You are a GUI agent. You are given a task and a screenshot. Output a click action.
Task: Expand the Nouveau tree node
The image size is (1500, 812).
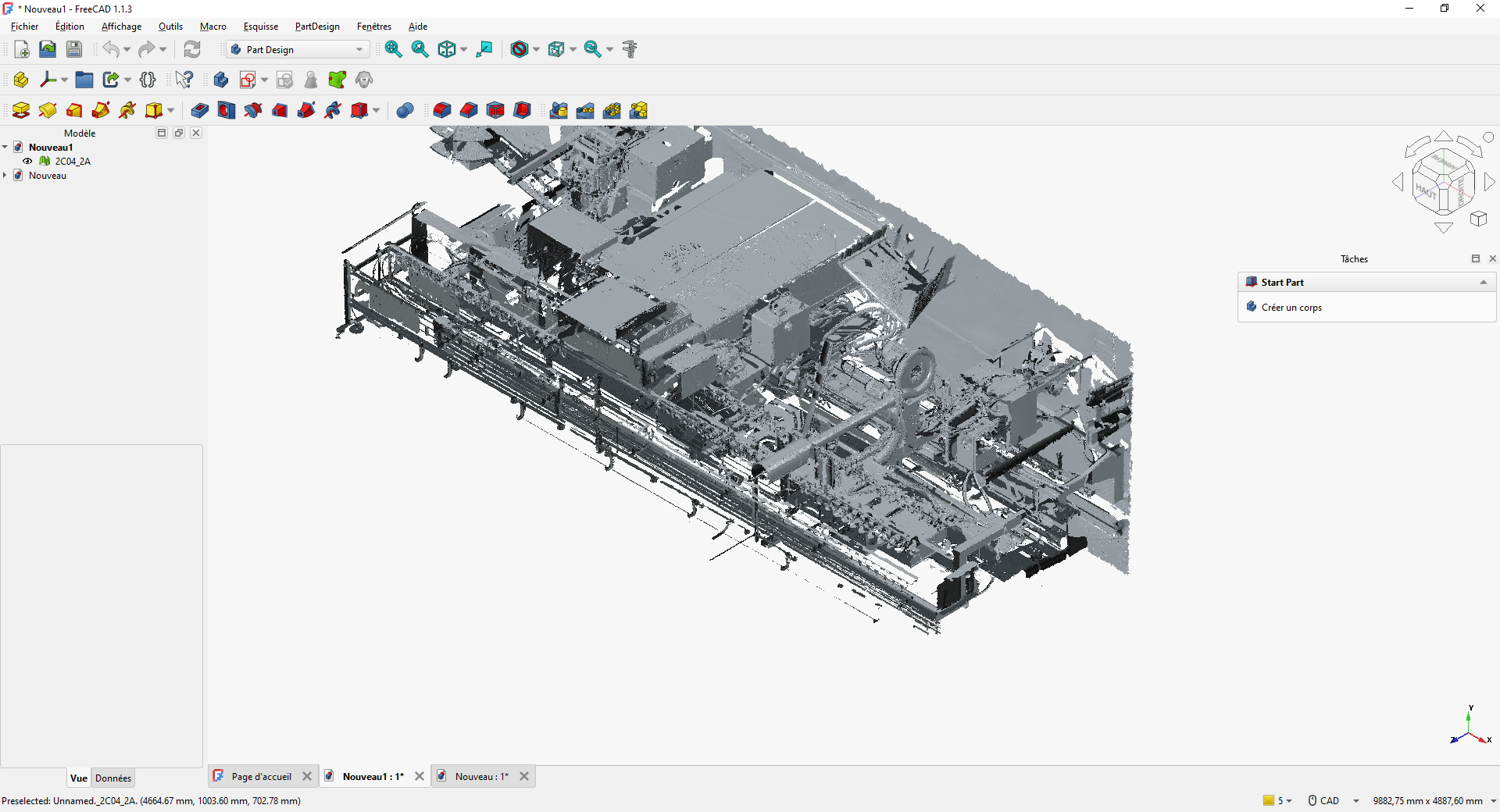[5, 176]
